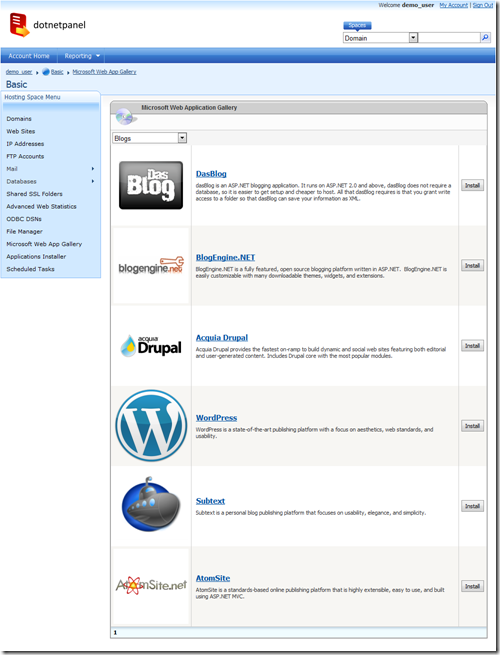
Task: Open the WordPress title link
Action: pos(216,418)
